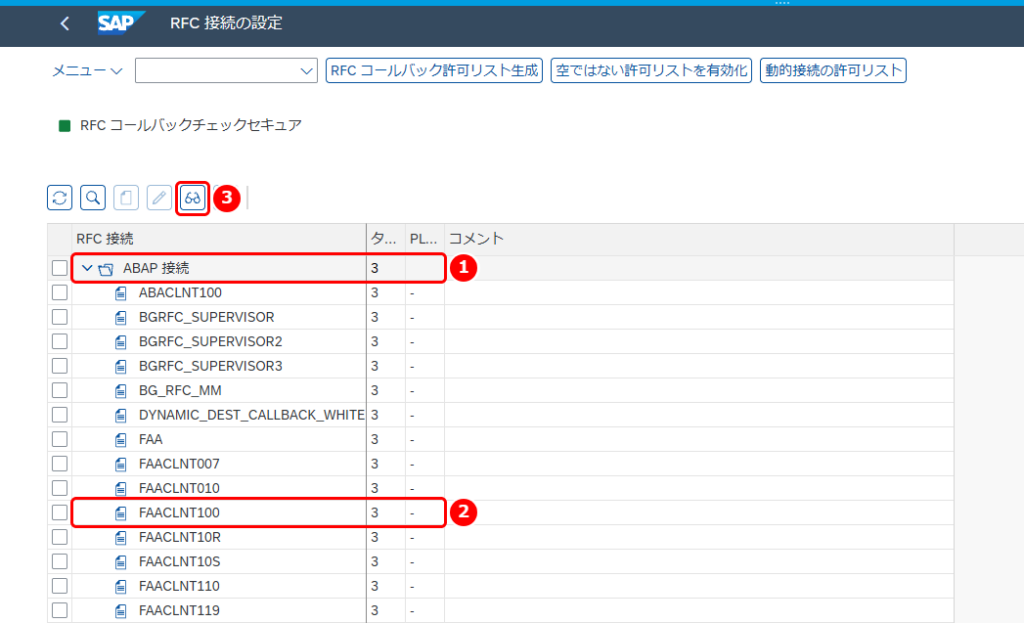Screen dimensions: 1024x623
Task: Tick the checkbox for FAACLNT119 row
Action: coord(59,610)
